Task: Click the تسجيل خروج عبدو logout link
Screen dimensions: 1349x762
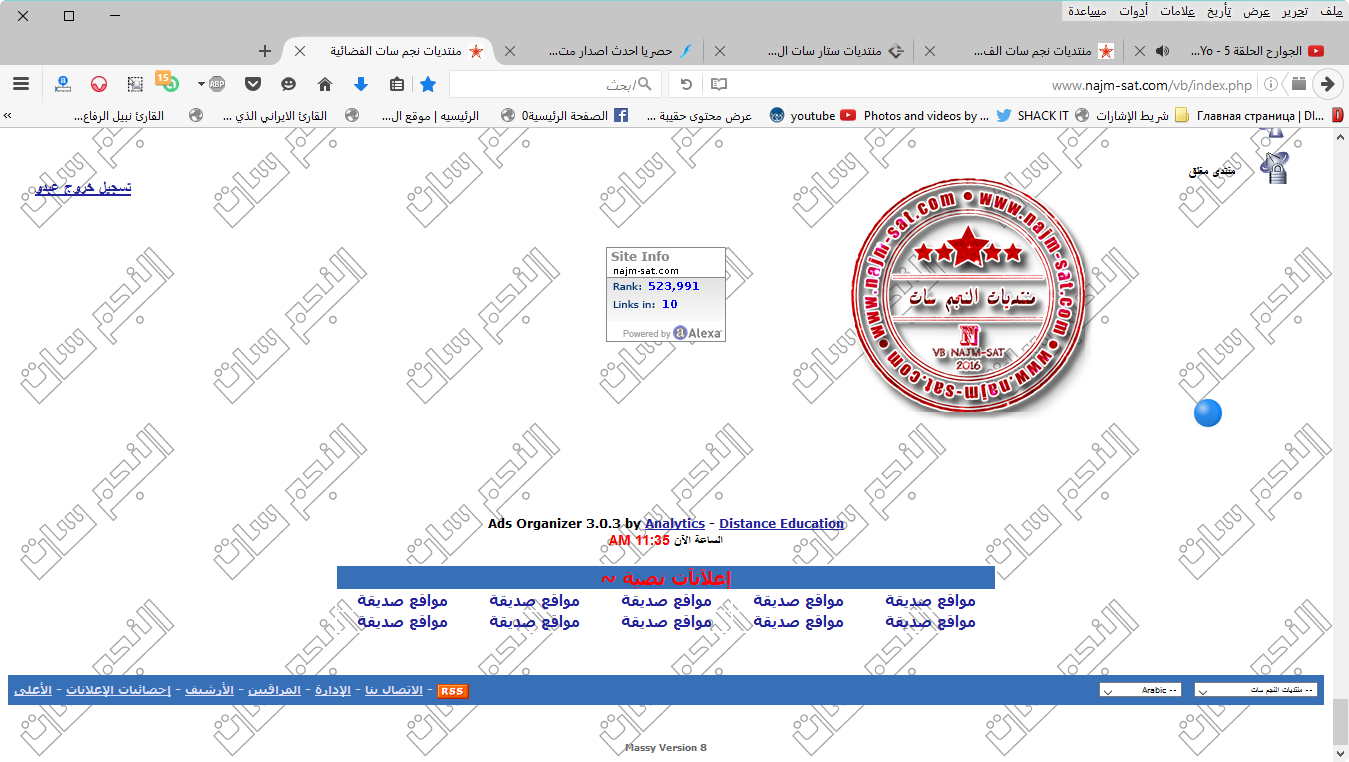Action: click(84, 187)
